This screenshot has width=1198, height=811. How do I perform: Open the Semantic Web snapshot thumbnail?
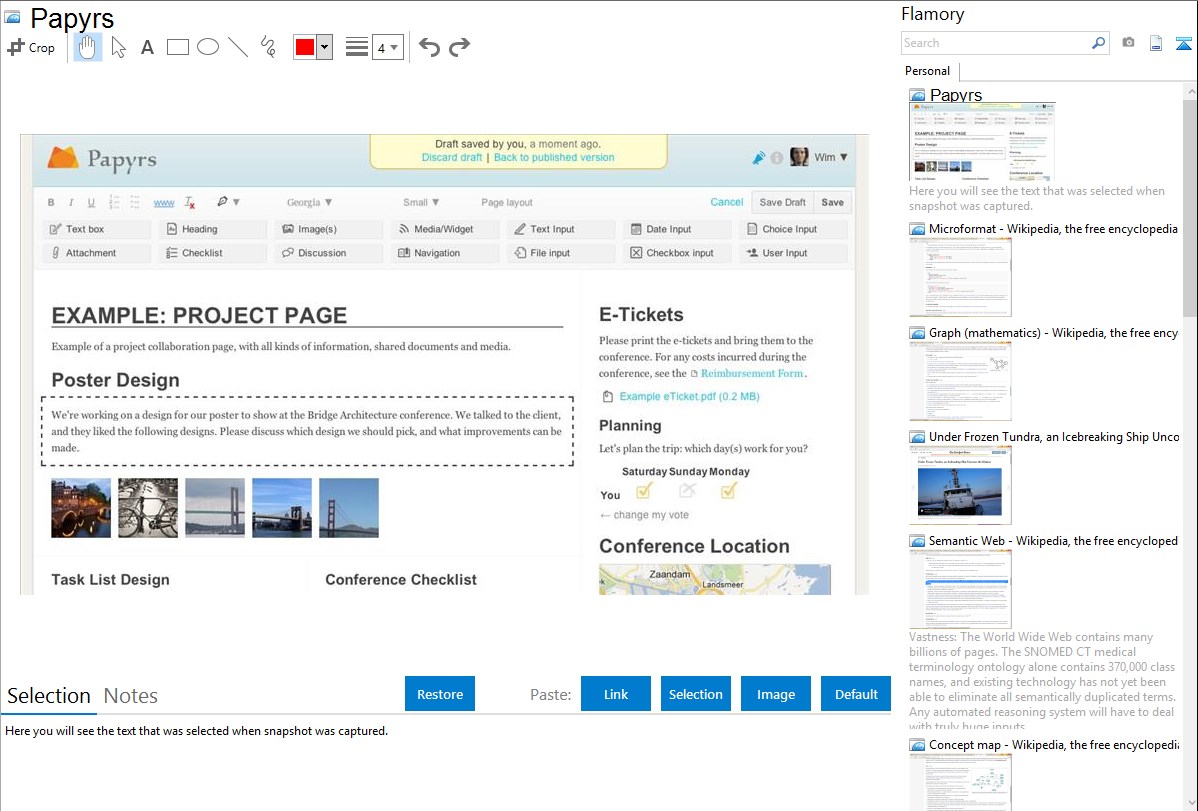point(960,589)
